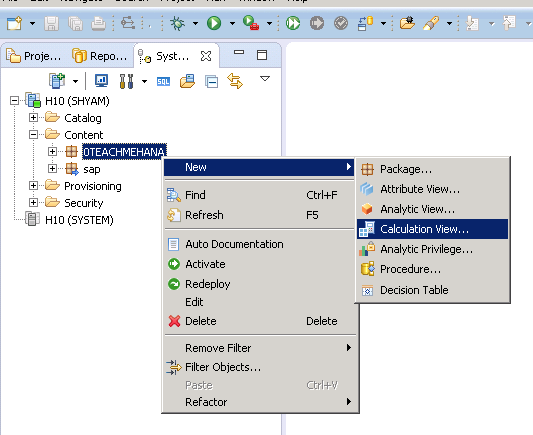Click the Save disk icon
Viewport: 533px width, 435px height.
[52, 23]
